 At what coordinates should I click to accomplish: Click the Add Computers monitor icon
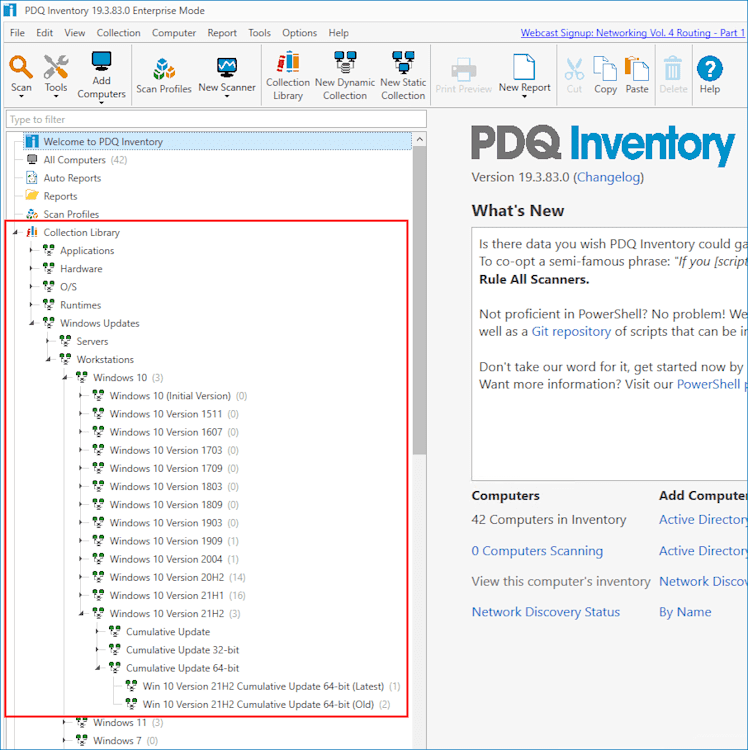click(x=101, y=62)
